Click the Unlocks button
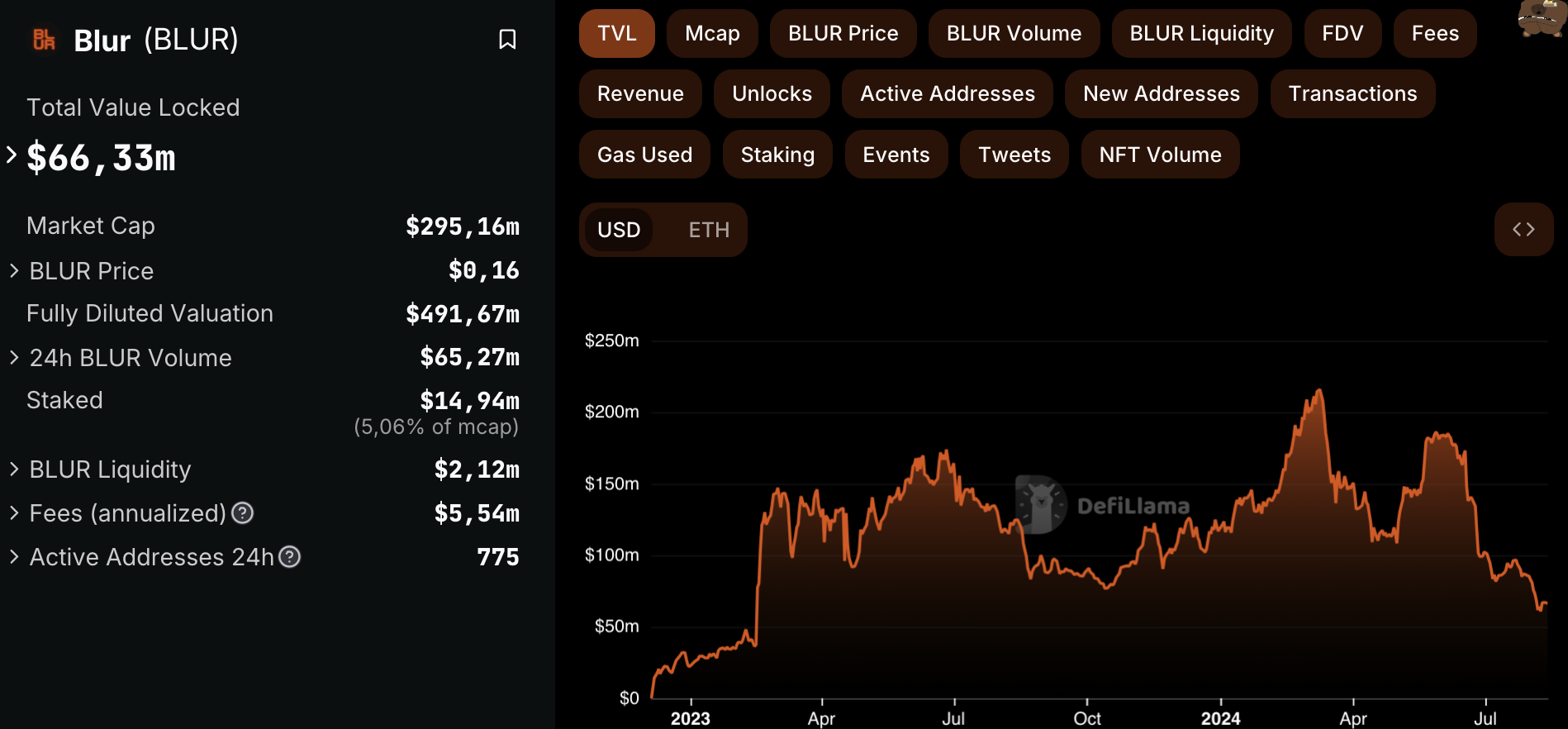 coord(772,94)
